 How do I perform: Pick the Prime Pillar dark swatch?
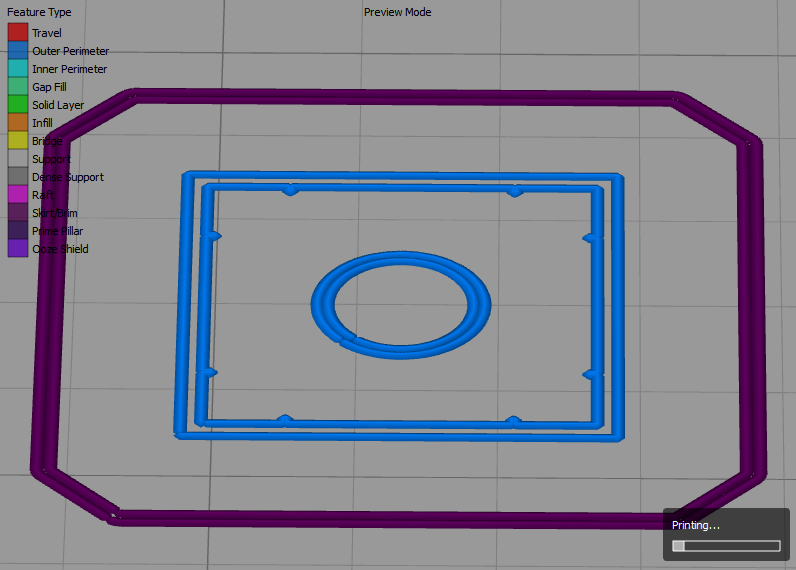(x=18, y=231)
